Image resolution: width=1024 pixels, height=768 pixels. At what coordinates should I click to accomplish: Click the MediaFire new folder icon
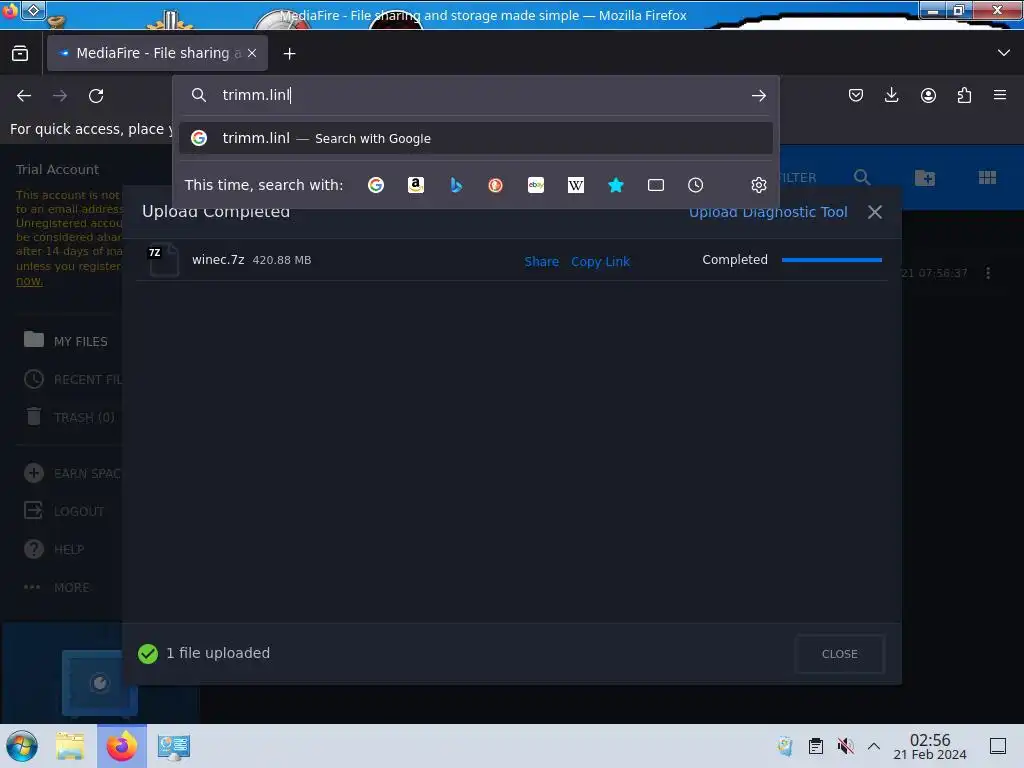click(925, 177)
